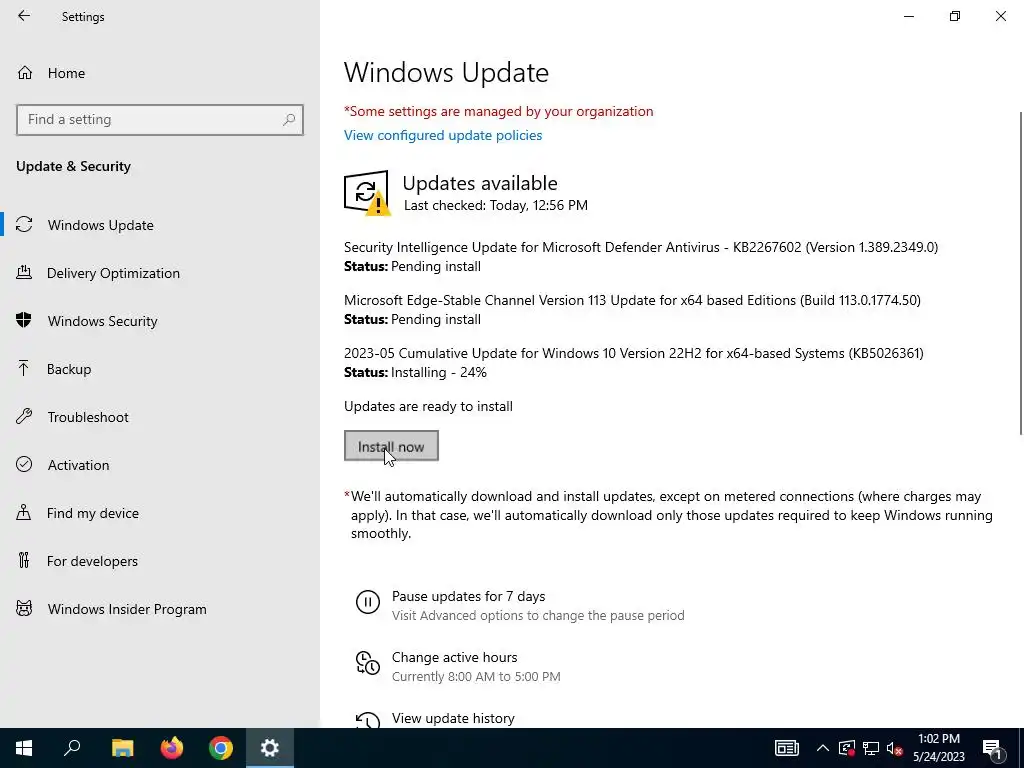The image size is (1024, 768).
Task: Open View update history
Action: click(453, 718)
